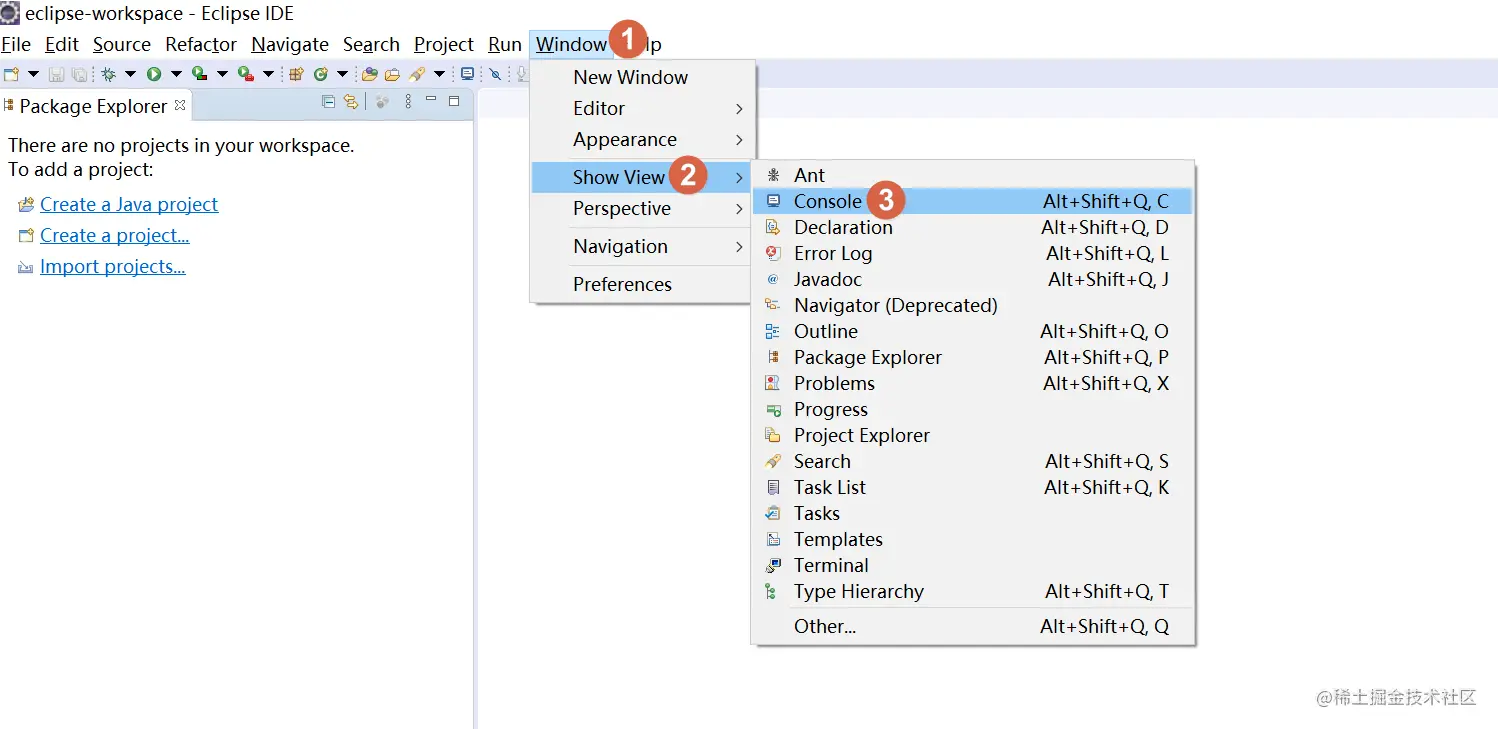Select the Declaration view
The width and height of the screenshot is (1498, 729).
click(x=973, y=227)
